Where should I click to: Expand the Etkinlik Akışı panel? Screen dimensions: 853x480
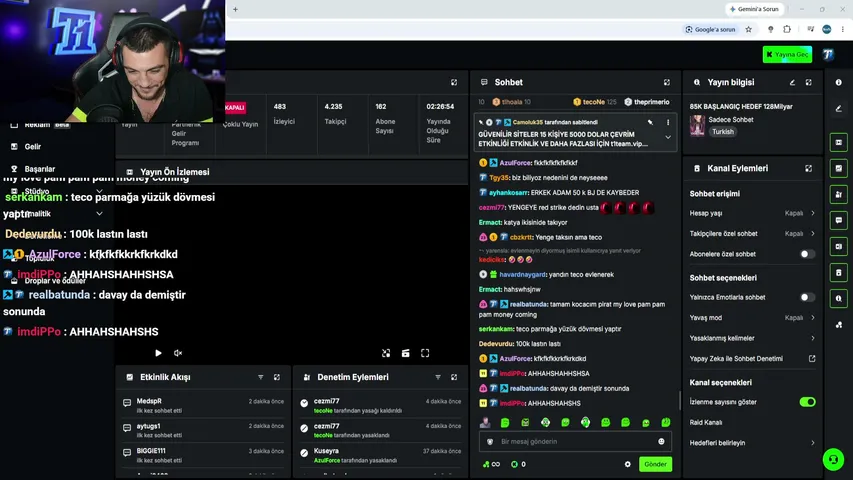[276, 377]
